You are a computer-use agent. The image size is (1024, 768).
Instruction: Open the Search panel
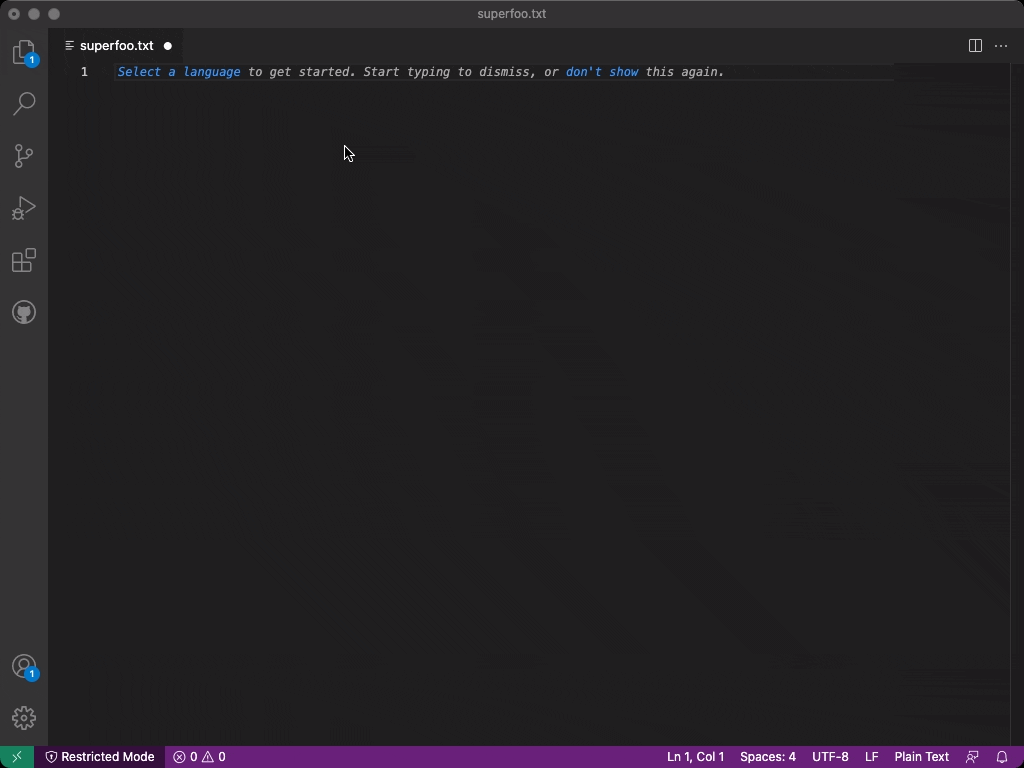point(24,104)
